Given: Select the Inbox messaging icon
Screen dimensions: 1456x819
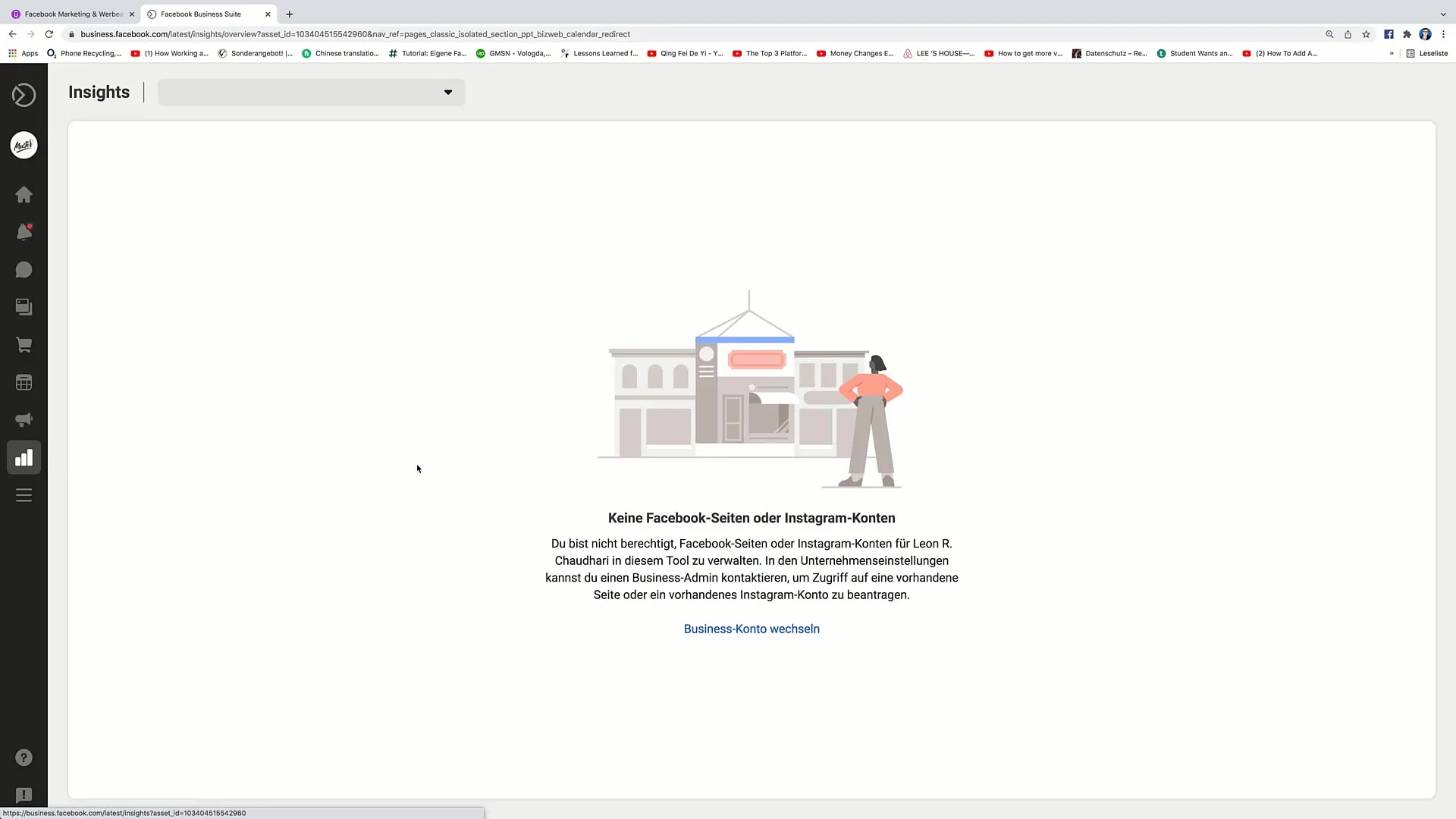Looking at the screenshot, I should tap(24, 270).
